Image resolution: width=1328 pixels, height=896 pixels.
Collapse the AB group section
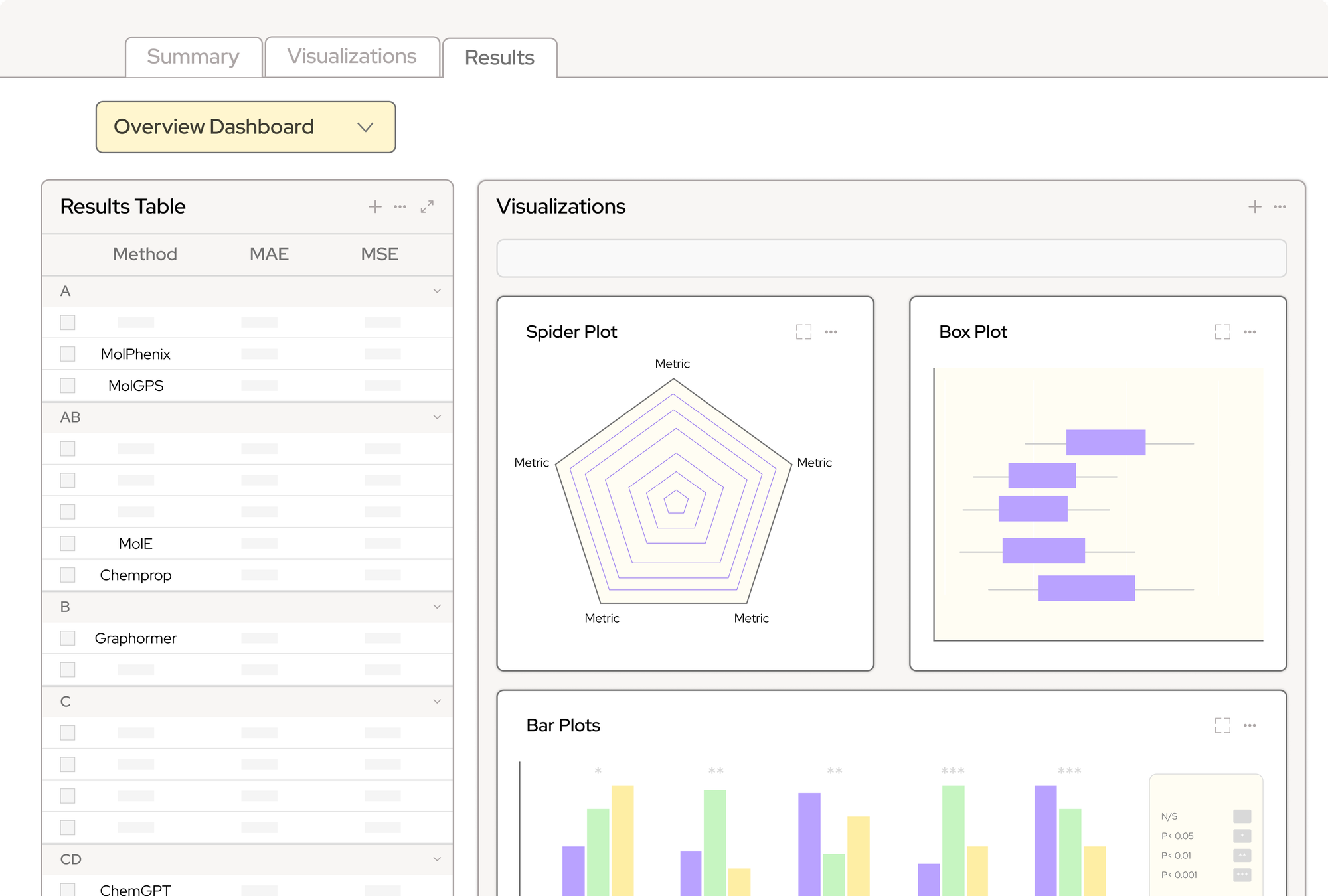click(437, 417)
